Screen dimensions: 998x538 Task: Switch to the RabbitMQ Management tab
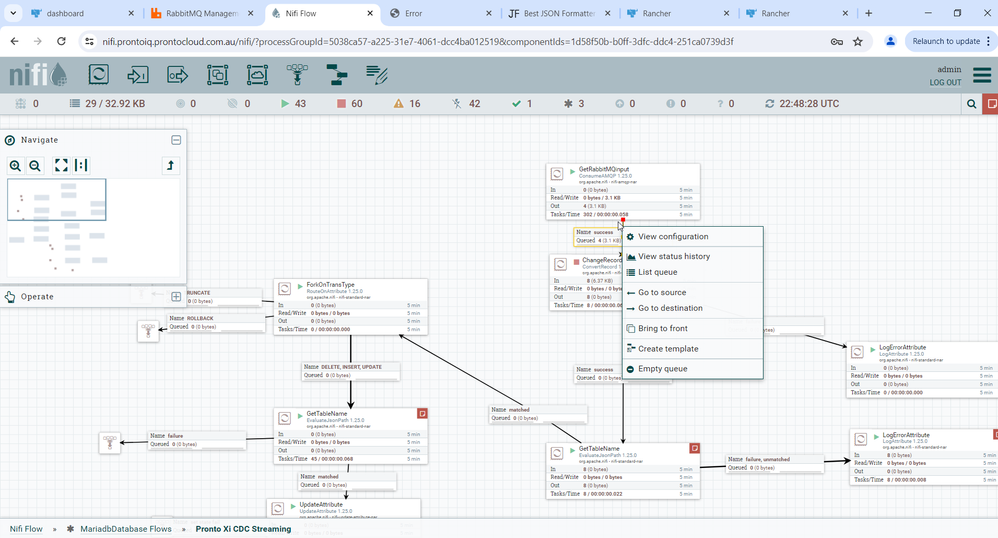202,13
